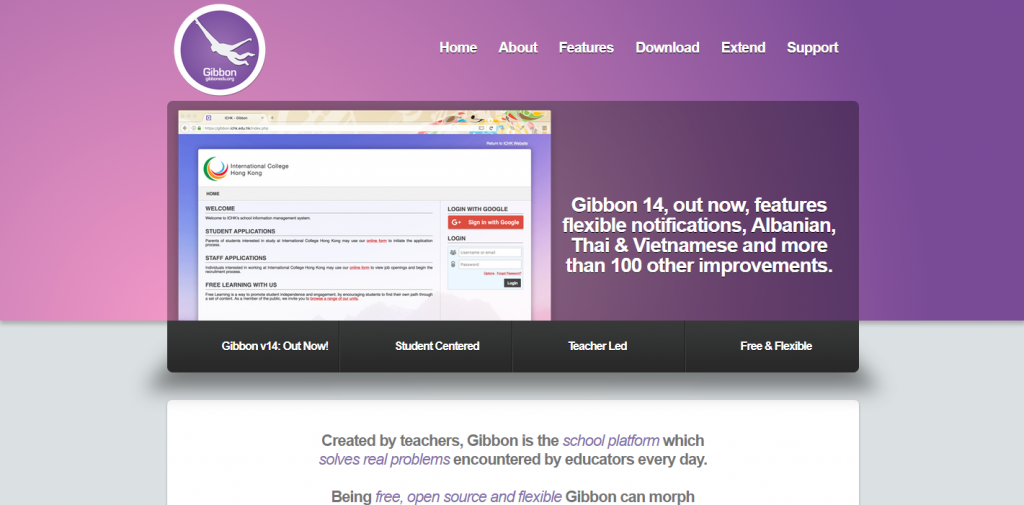The width and height of the screenshot is (1024, 505).
Task: Open the Features menu
Action: coord(586,47)
